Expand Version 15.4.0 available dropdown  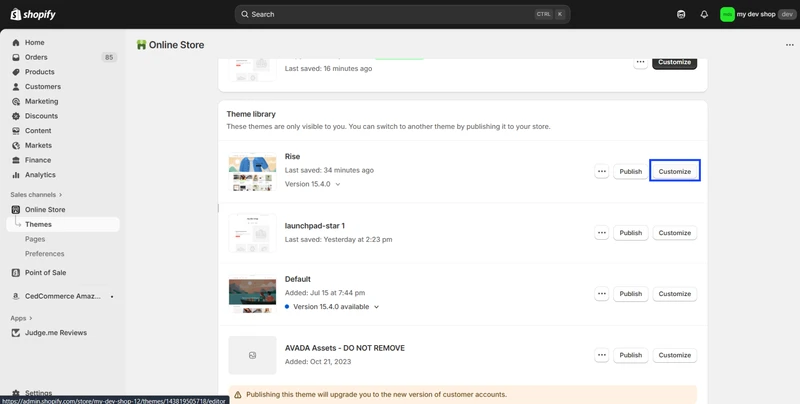pos(332,307)
